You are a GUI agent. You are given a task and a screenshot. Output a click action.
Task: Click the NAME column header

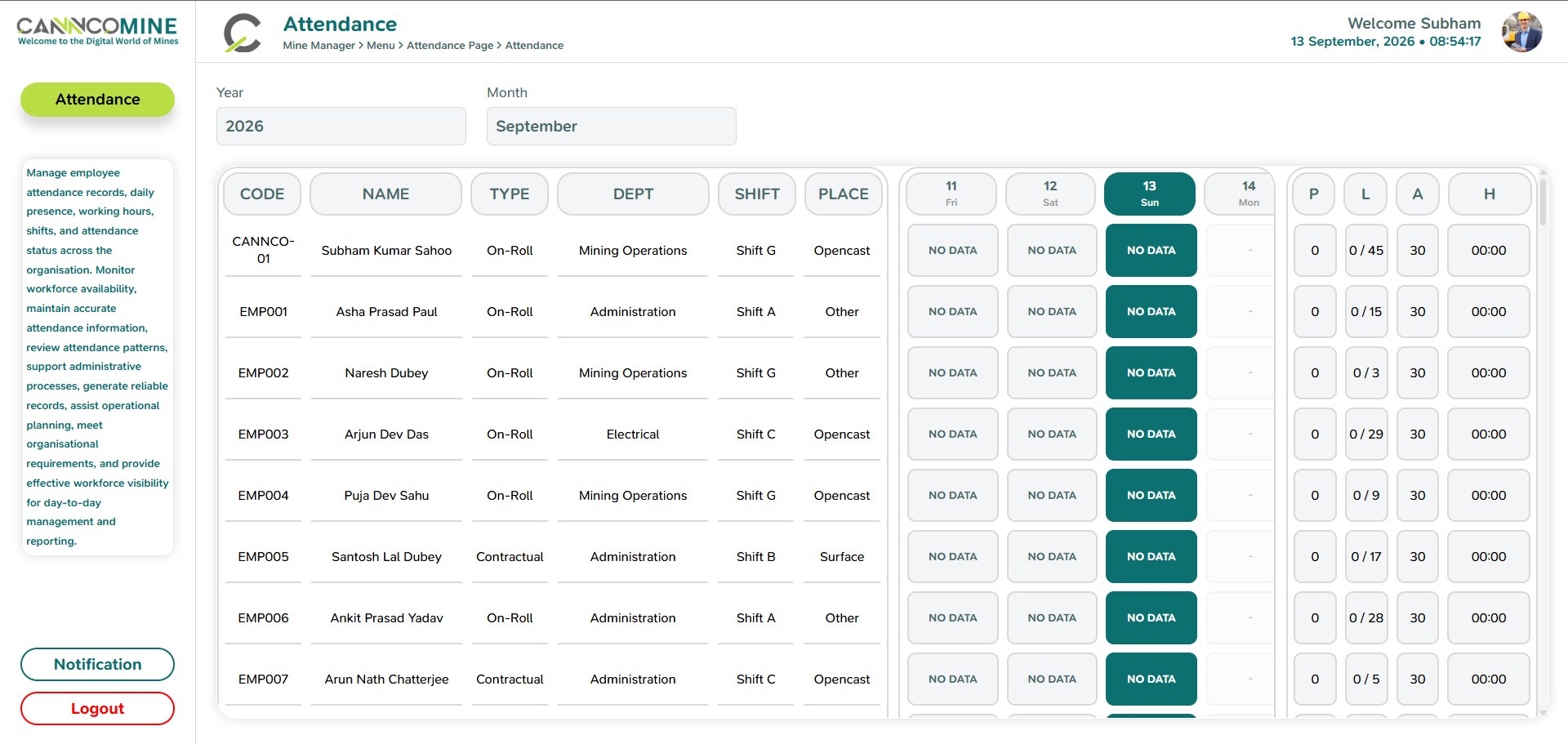386,194
